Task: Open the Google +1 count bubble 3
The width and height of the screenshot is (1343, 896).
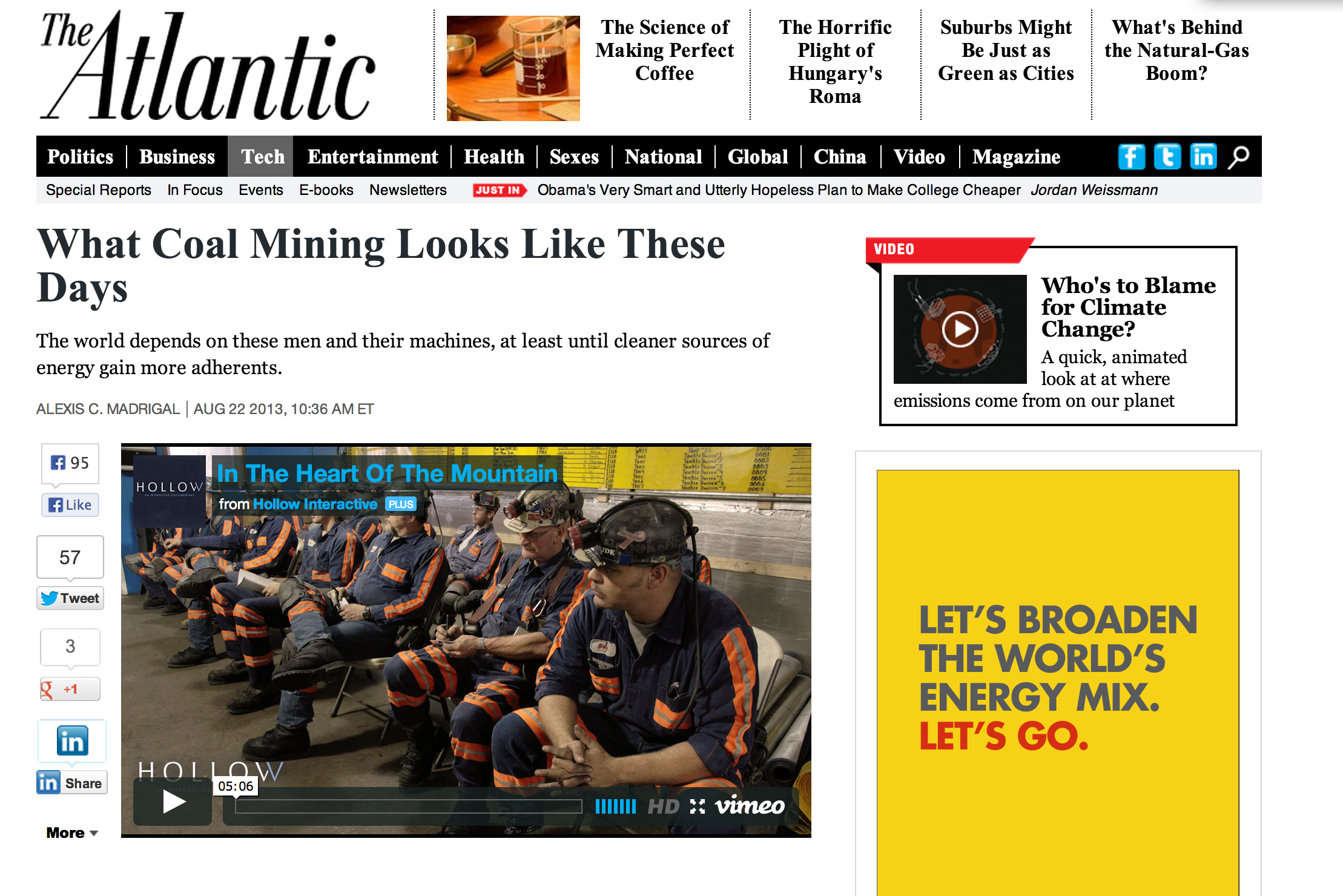Action: (70, 647)
